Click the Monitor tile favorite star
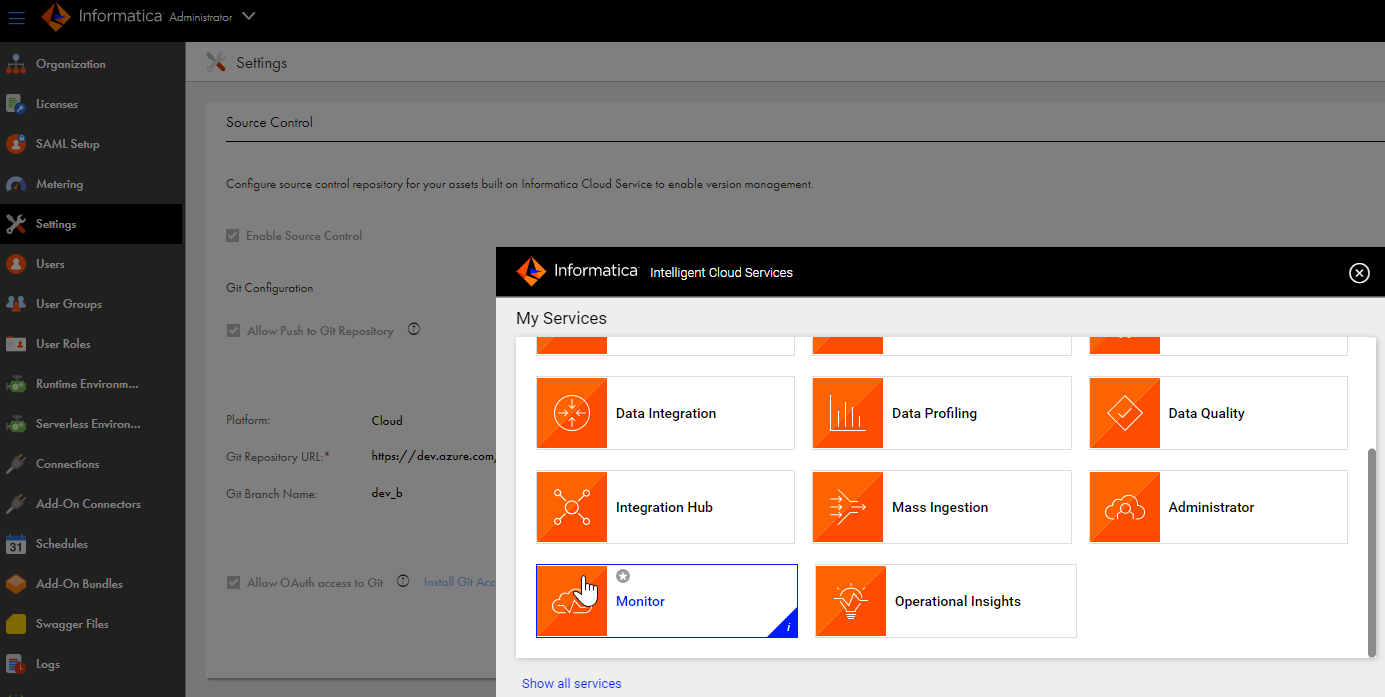 pos(623,576)
